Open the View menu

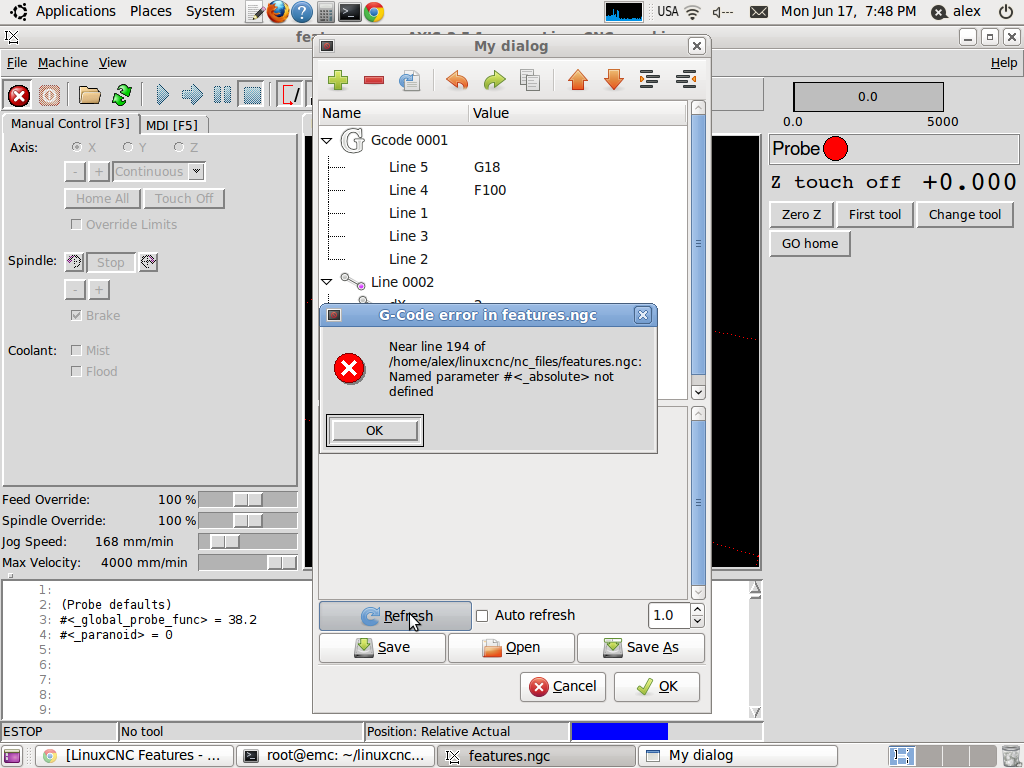[112, 63]
